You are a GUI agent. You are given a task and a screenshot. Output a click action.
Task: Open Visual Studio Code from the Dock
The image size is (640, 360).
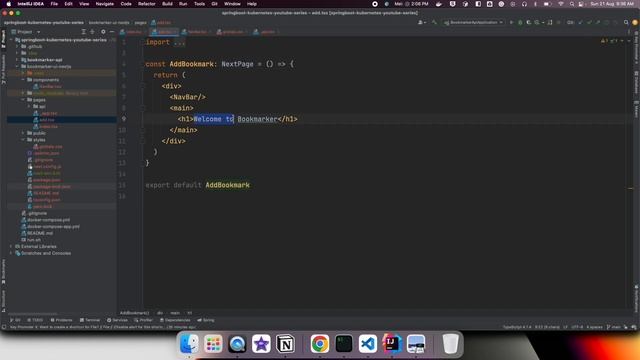tap(368, 344)
